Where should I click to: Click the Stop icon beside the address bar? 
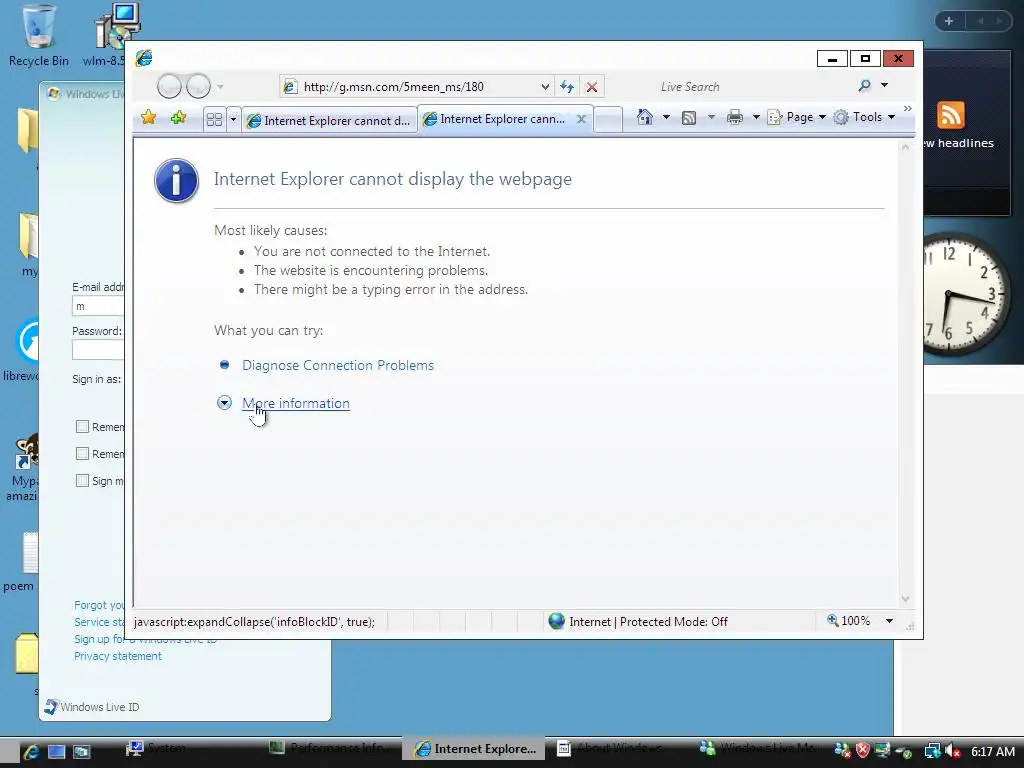point(592,86)
